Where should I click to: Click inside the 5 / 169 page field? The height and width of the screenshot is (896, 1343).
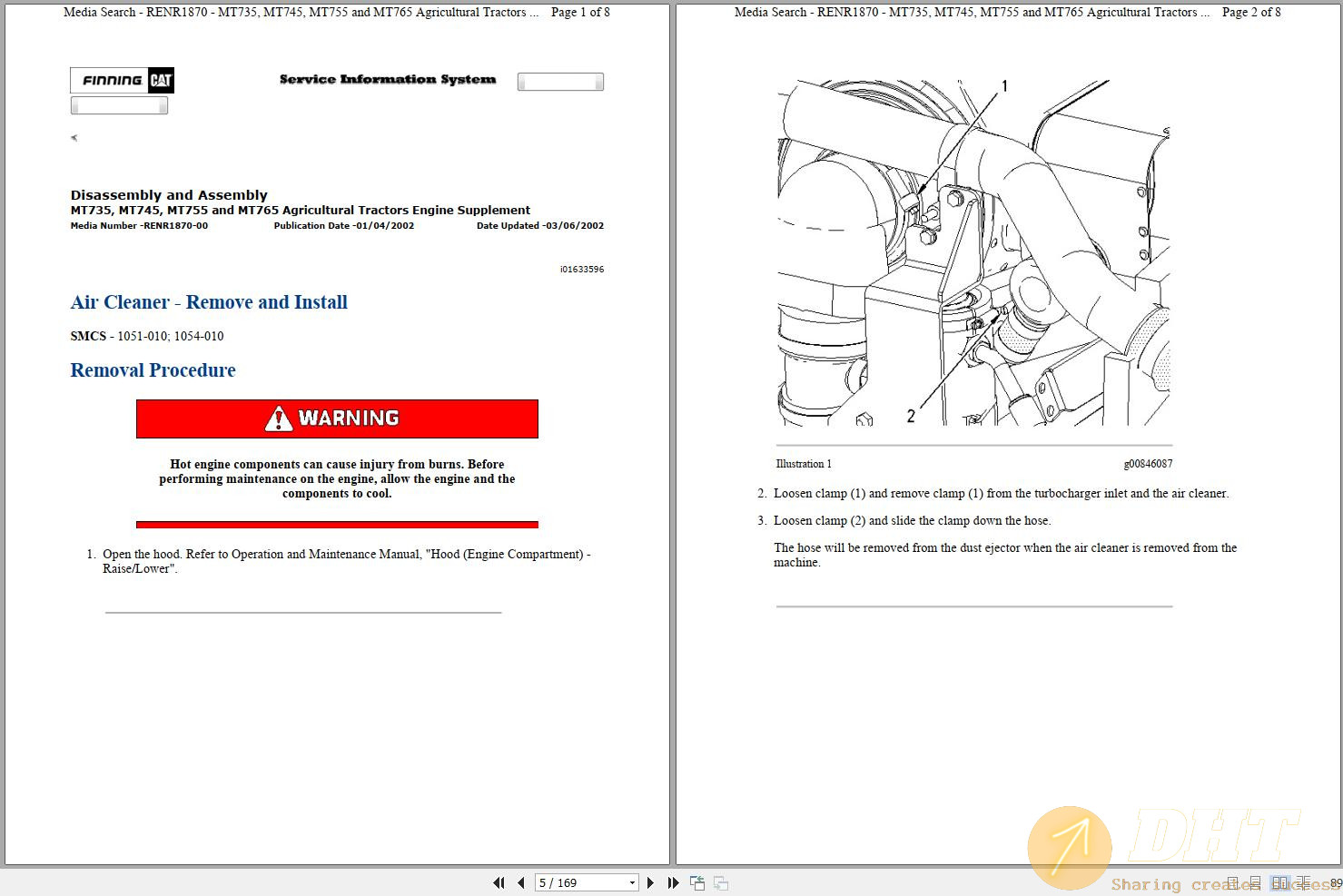pyautogui.click(x=572, y=882)
